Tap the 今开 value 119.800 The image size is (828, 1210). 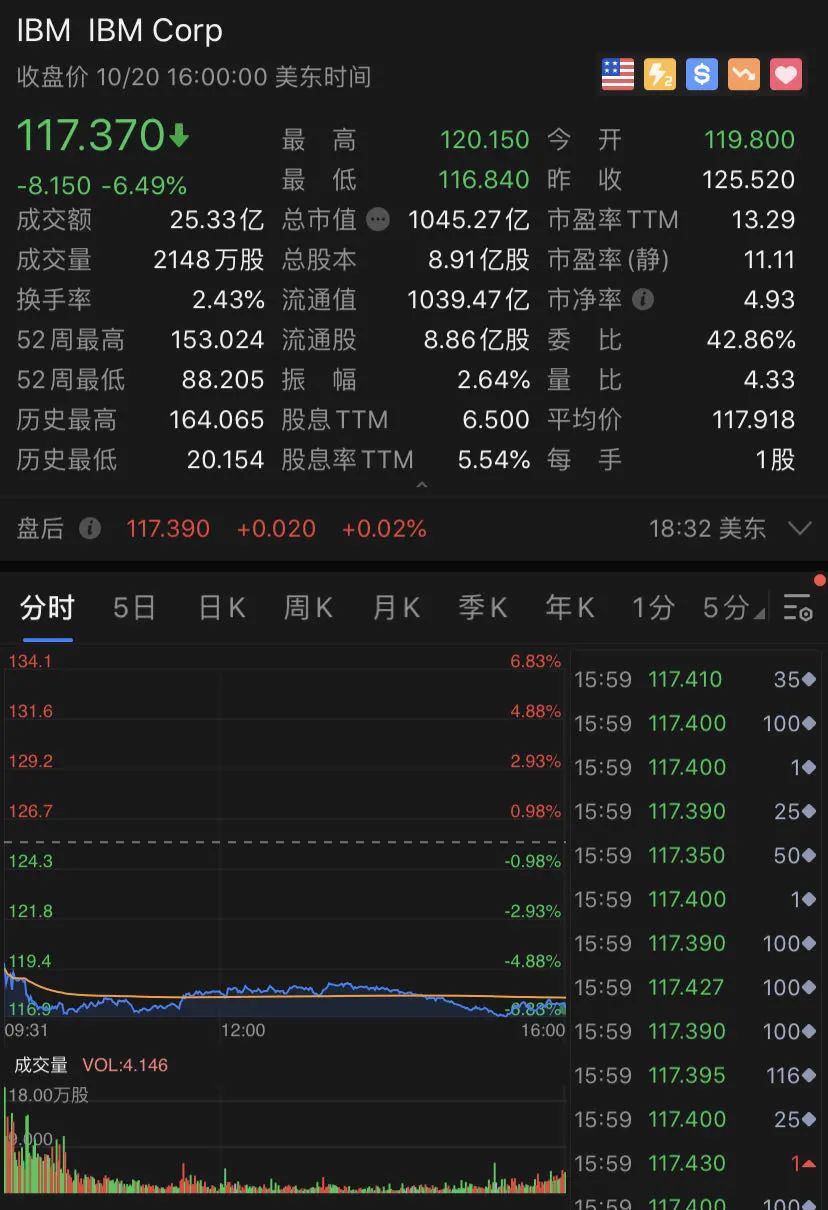point(750,139)
